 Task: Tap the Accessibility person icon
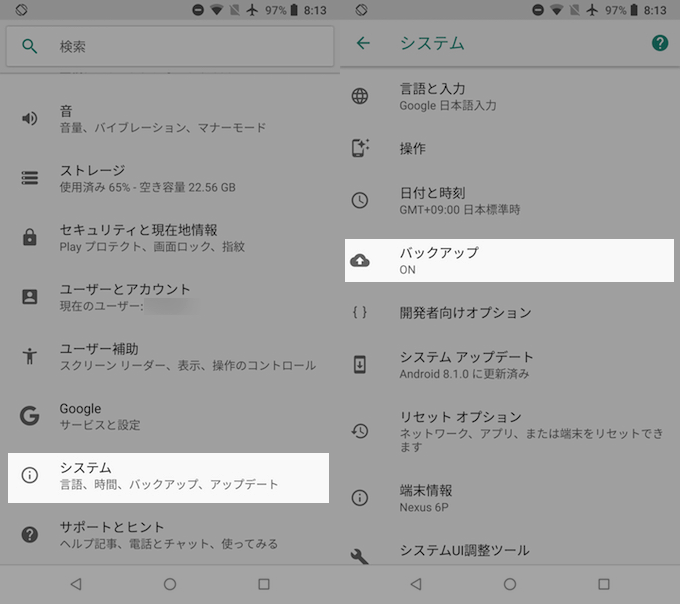30,356
